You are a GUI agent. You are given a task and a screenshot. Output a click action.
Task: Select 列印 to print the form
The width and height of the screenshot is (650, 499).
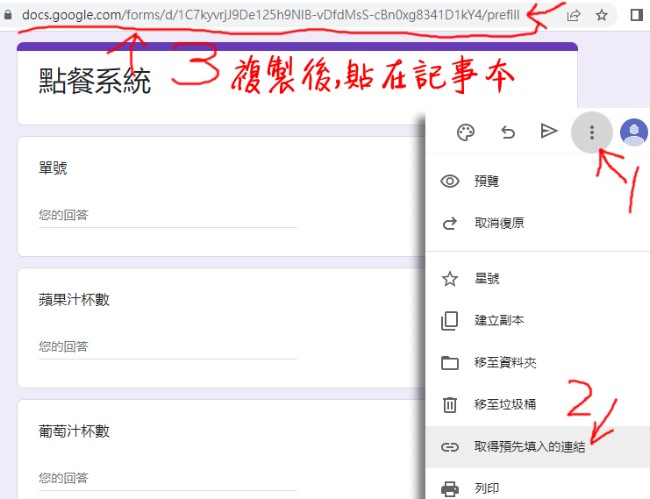(487, 488)
